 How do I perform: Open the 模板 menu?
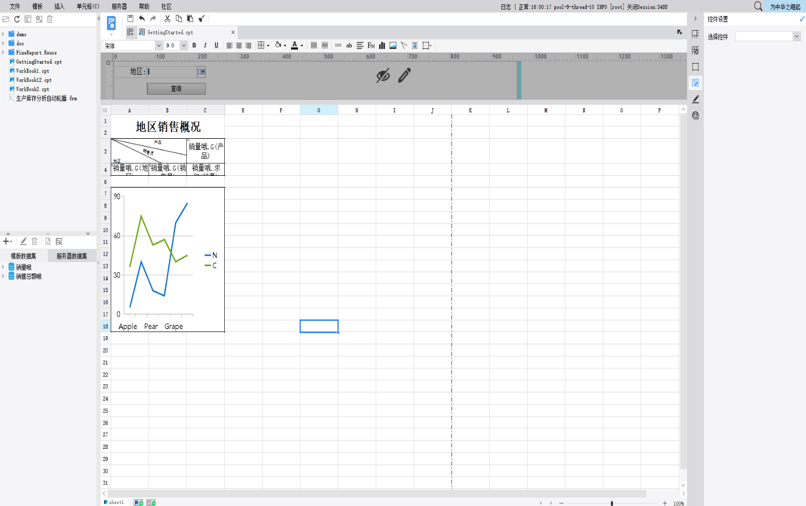coord(38,6)
